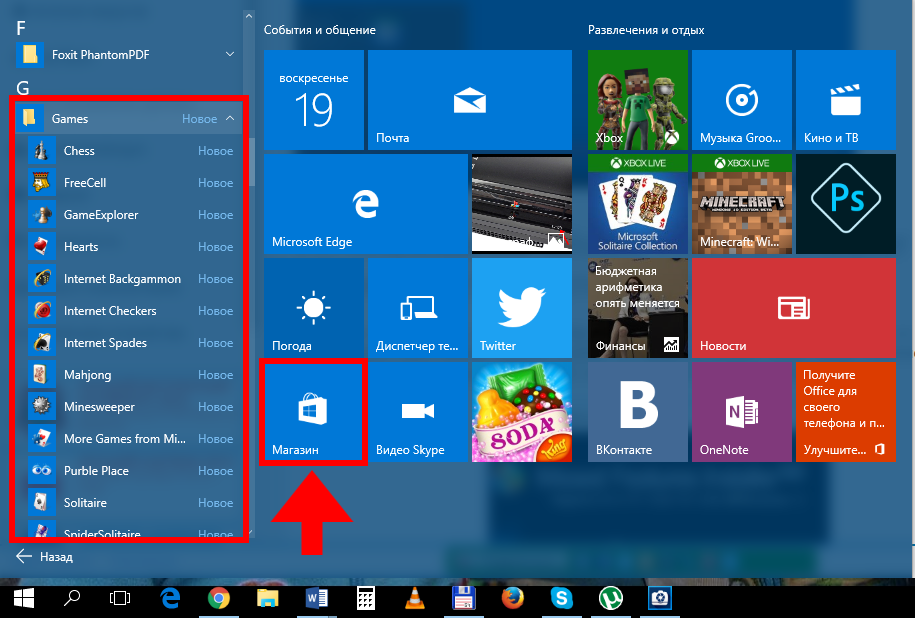The height and width of the screenshot is (618, 915).
Task: Open the Photoshop Ps tile
Action: pyautogui.click(x=846, y=204)
